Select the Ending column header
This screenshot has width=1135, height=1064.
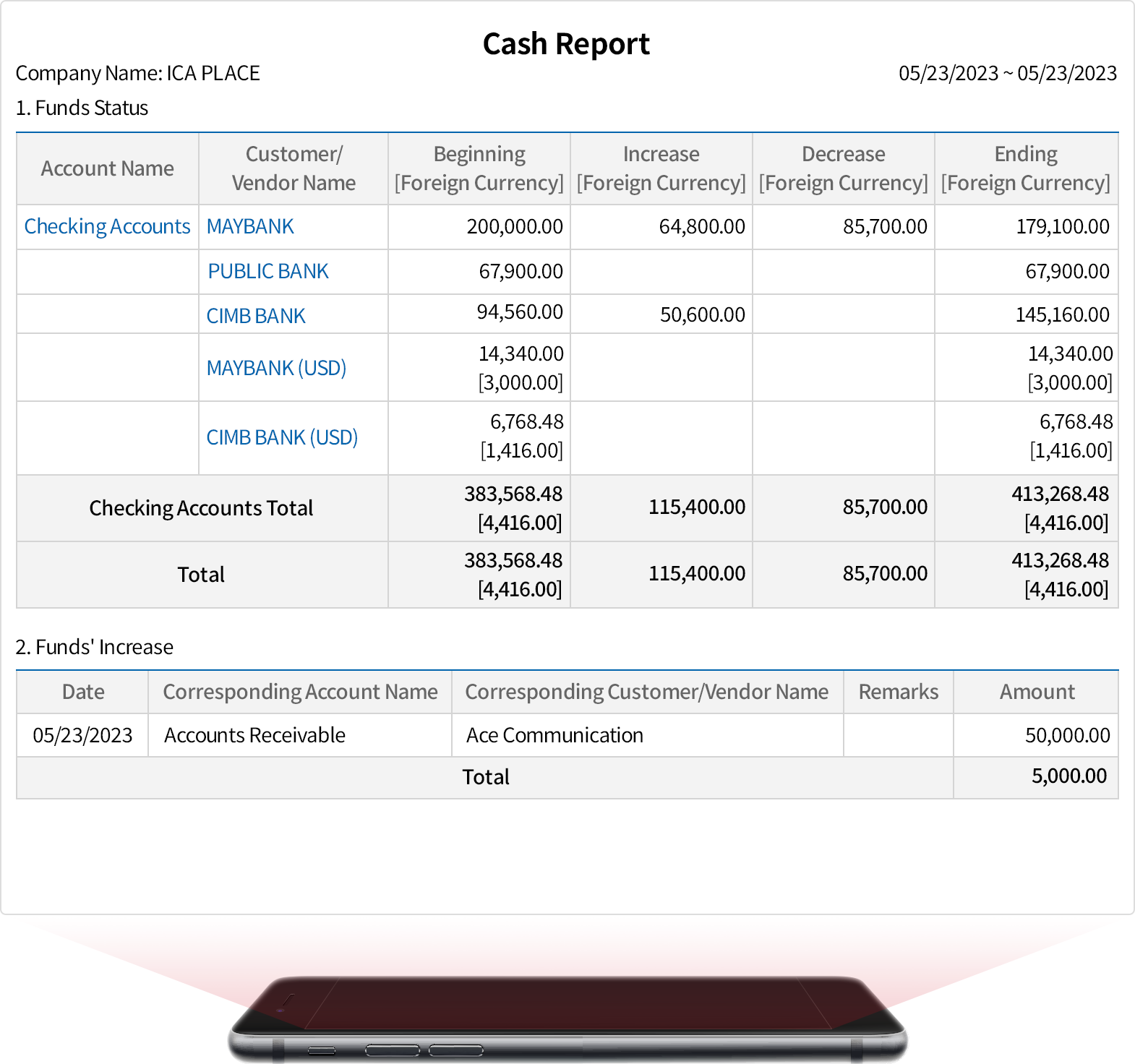tap(1025, 168)
